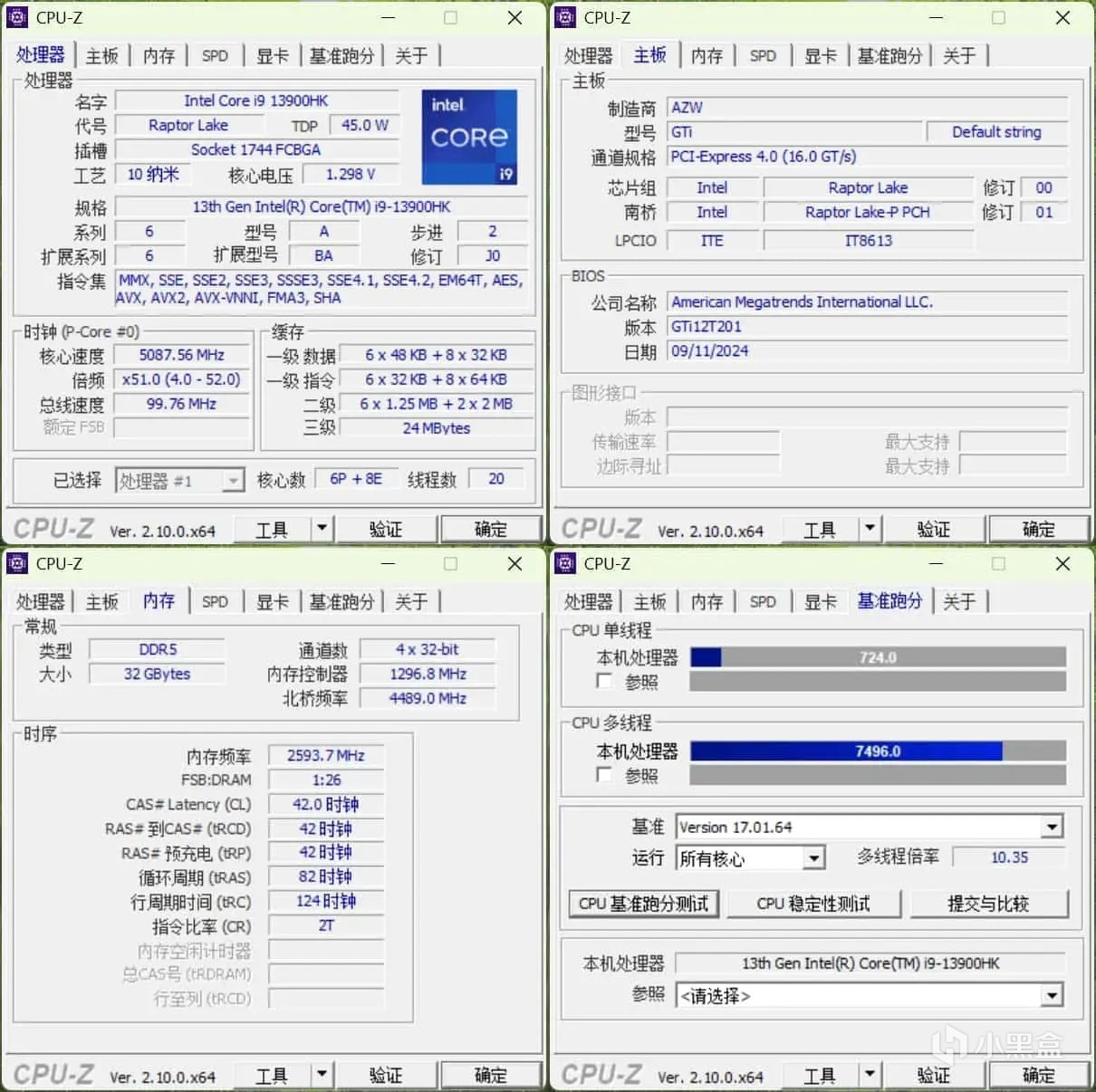
Task: Open the 所有核心 run mode dropdown
Action: click(814, 857)
